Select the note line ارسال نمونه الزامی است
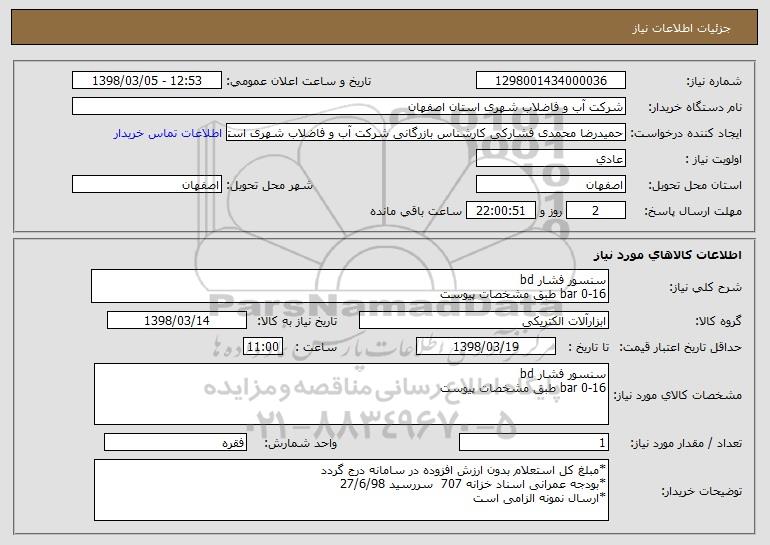The image size is (770, 545). coord(540,498)
